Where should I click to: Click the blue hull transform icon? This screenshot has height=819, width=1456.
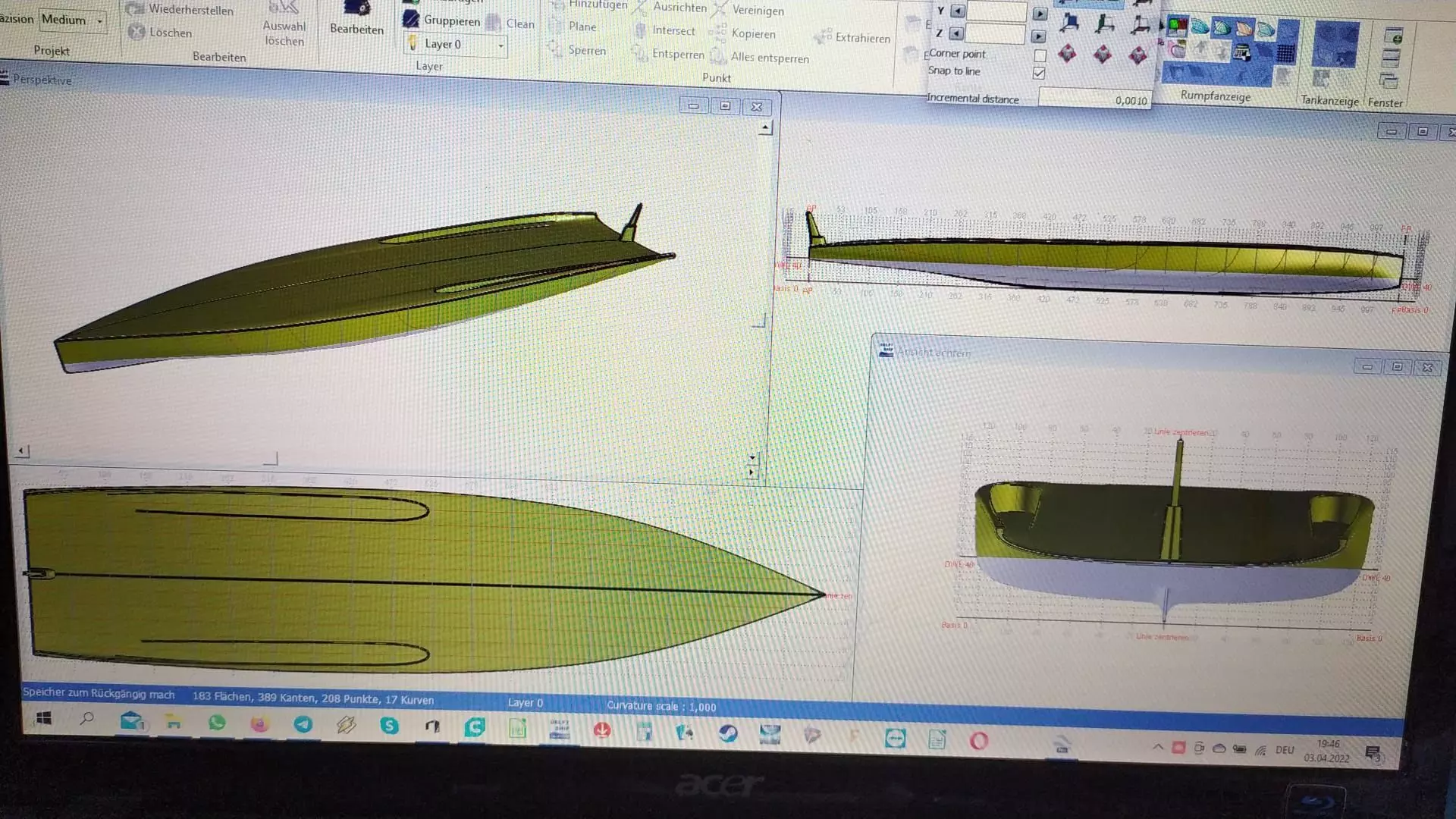click(1069, 24)
